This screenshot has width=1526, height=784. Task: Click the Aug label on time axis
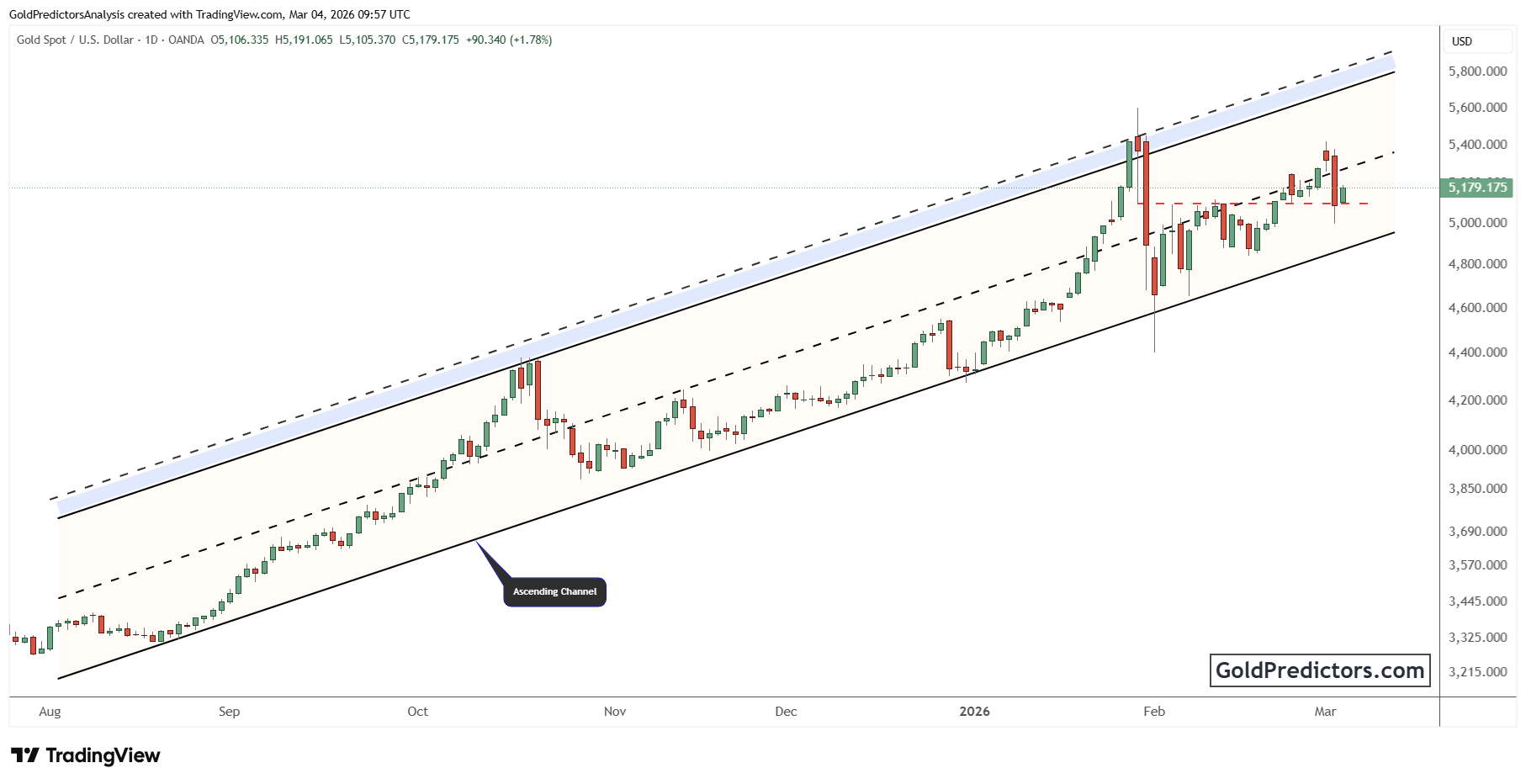coord(50,712)
